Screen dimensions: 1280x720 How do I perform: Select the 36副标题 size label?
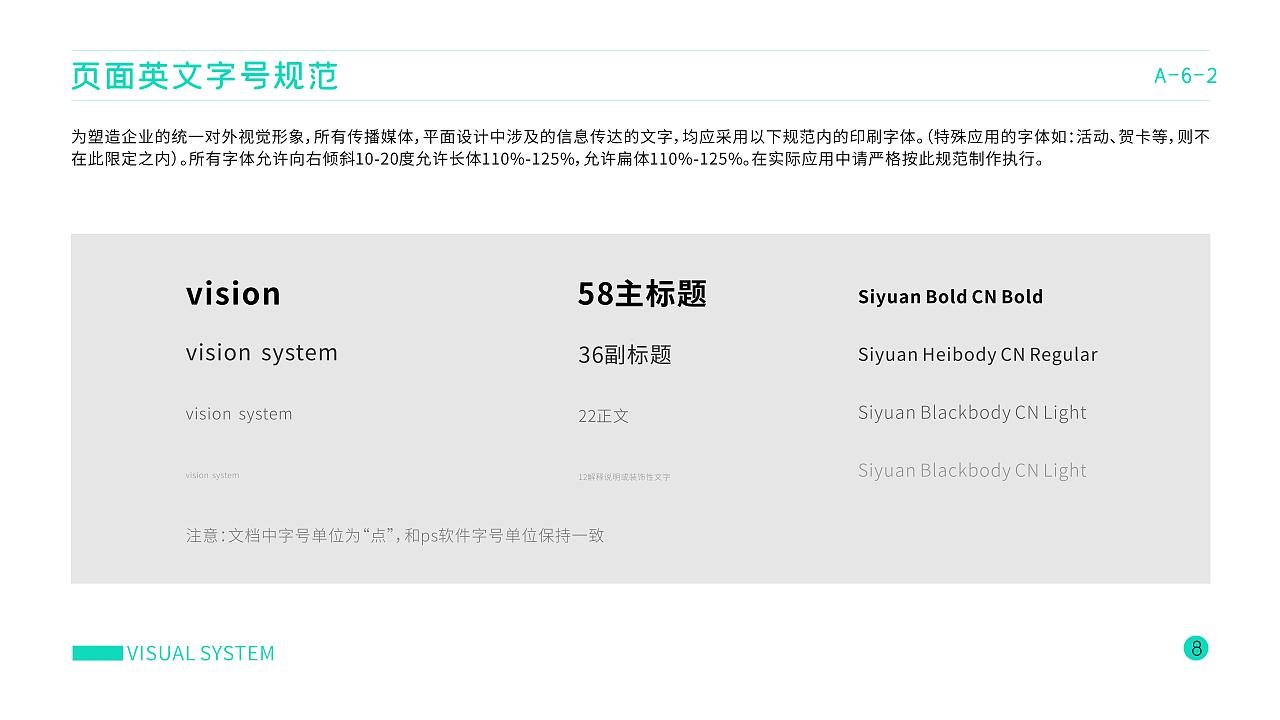[624, 355]
